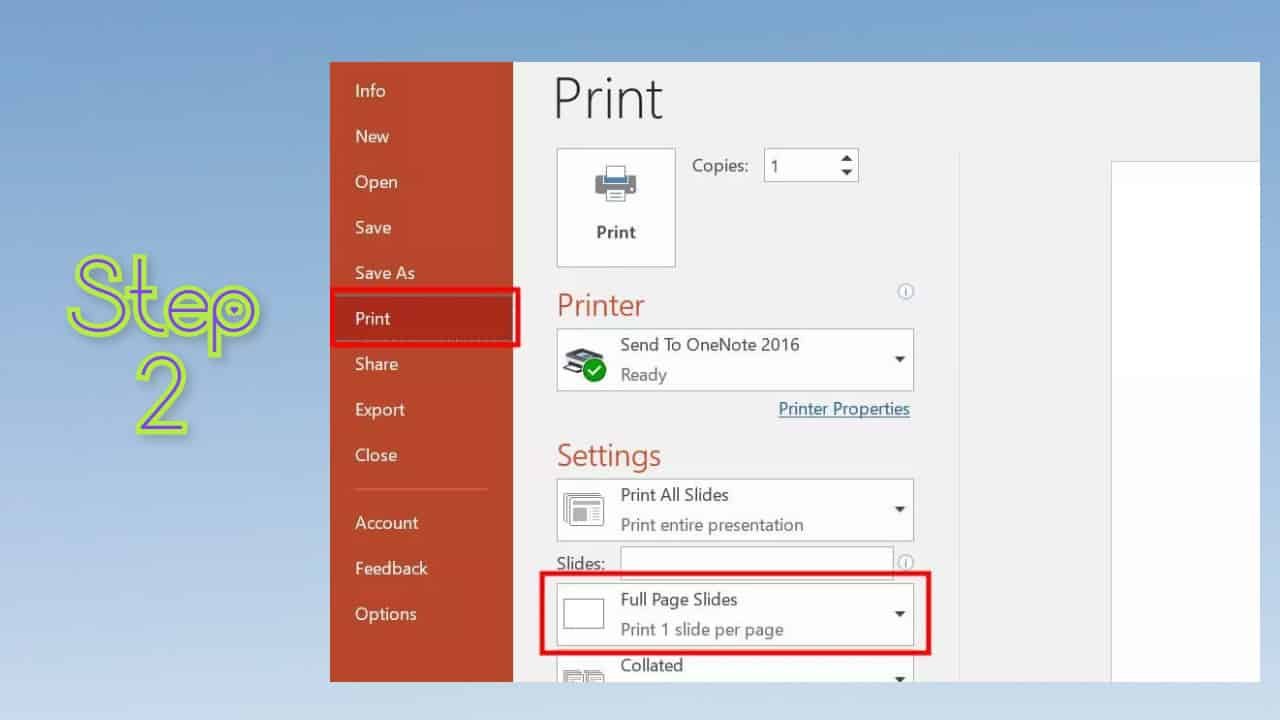The image size is (1280, 720).
Task: Open the Export menu
Action: [x=379, y=409]
